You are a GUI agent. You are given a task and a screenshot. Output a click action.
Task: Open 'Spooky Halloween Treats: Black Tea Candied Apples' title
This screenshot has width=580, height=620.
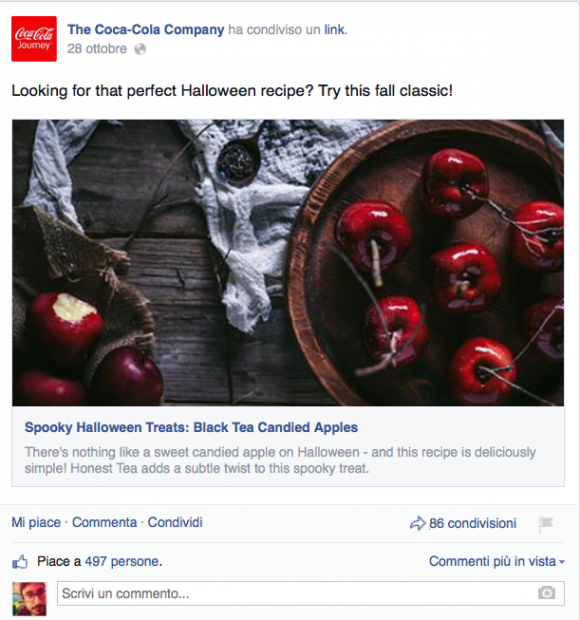(x=191, y=427)
